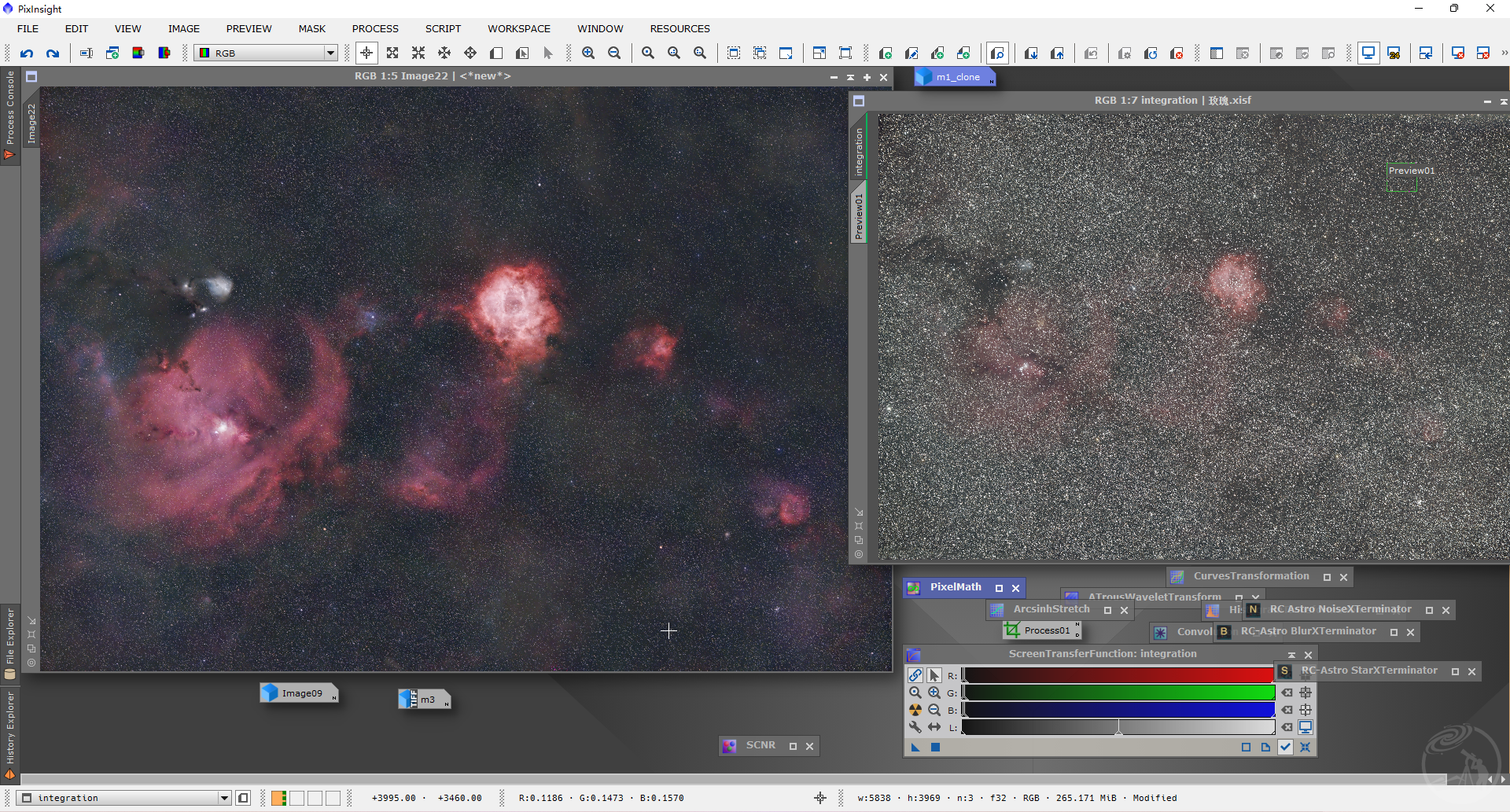The image size is (1510, 812).
Task: Expand the PixelMath process window
Action: point(999,588)
